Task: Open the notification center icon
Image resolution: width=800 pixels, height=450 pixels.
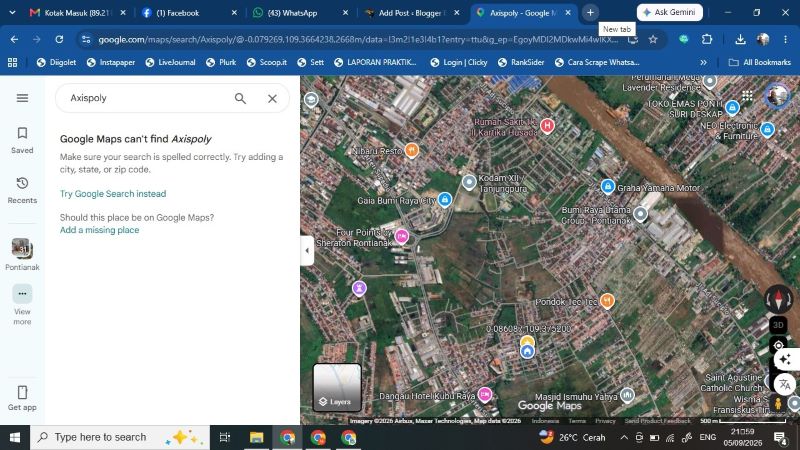Action: pos(780,437)
